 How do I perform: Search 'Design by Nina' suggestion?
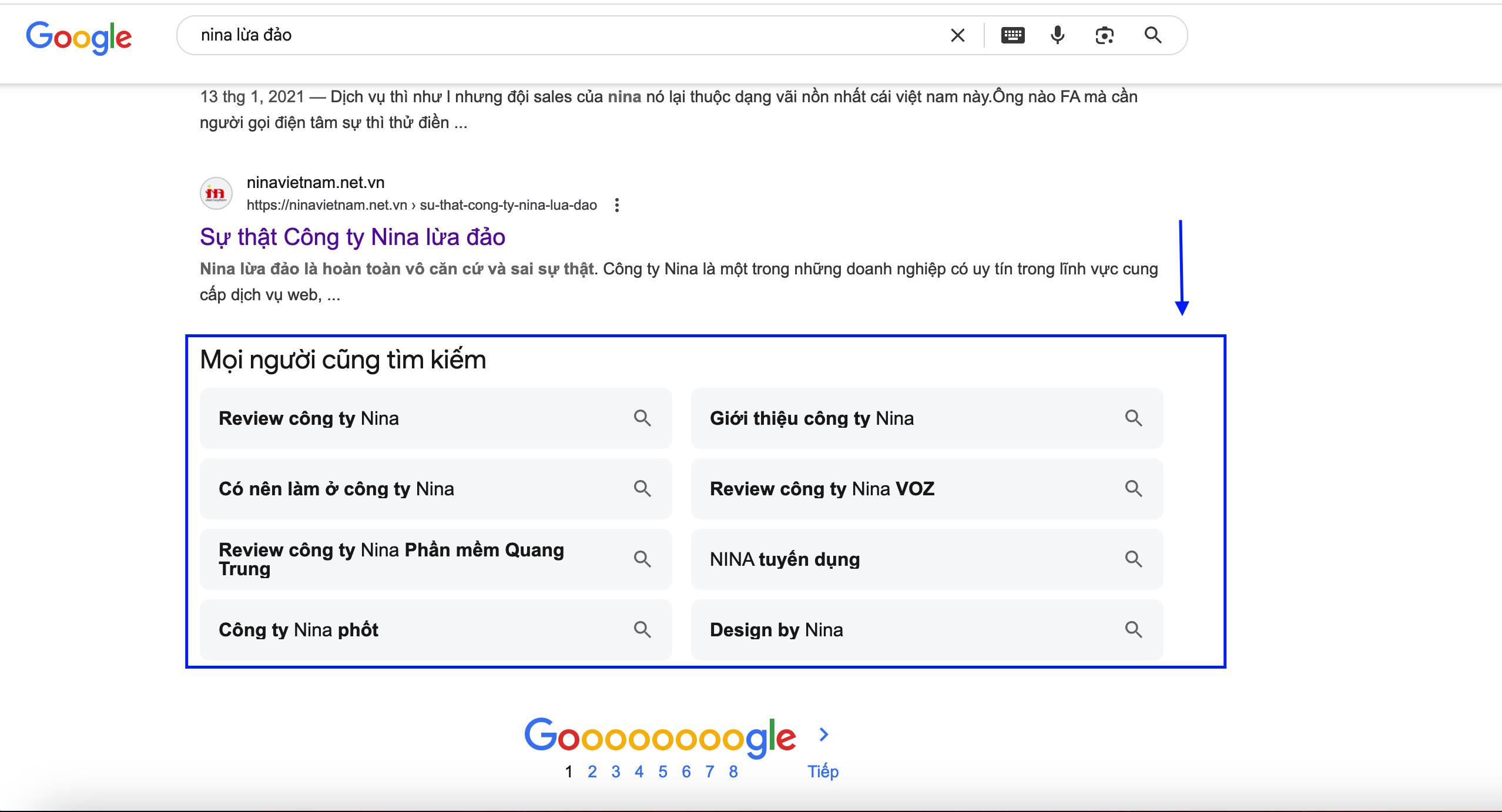[x=927, y=630]
